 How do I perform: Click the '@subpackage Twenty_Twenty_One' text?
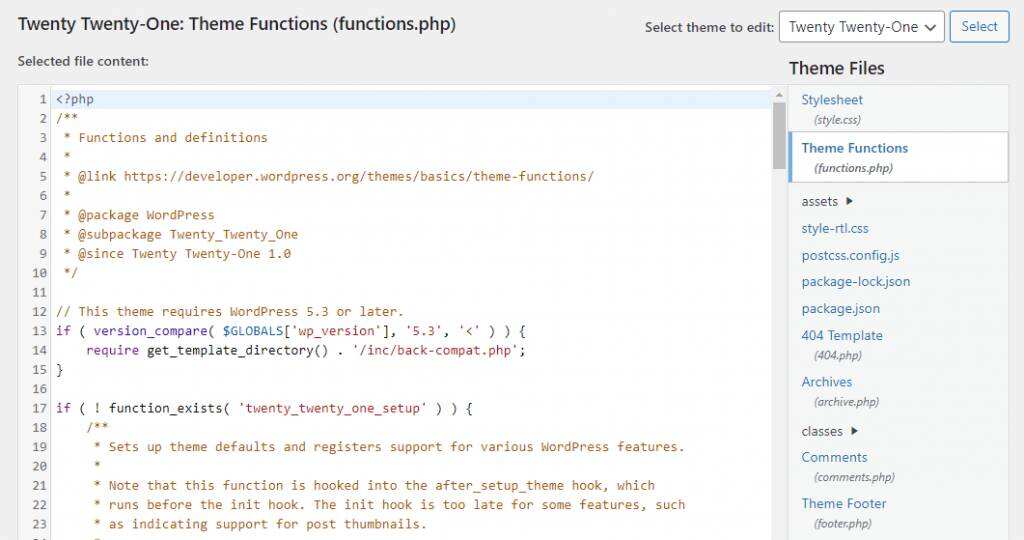[188, 234]
